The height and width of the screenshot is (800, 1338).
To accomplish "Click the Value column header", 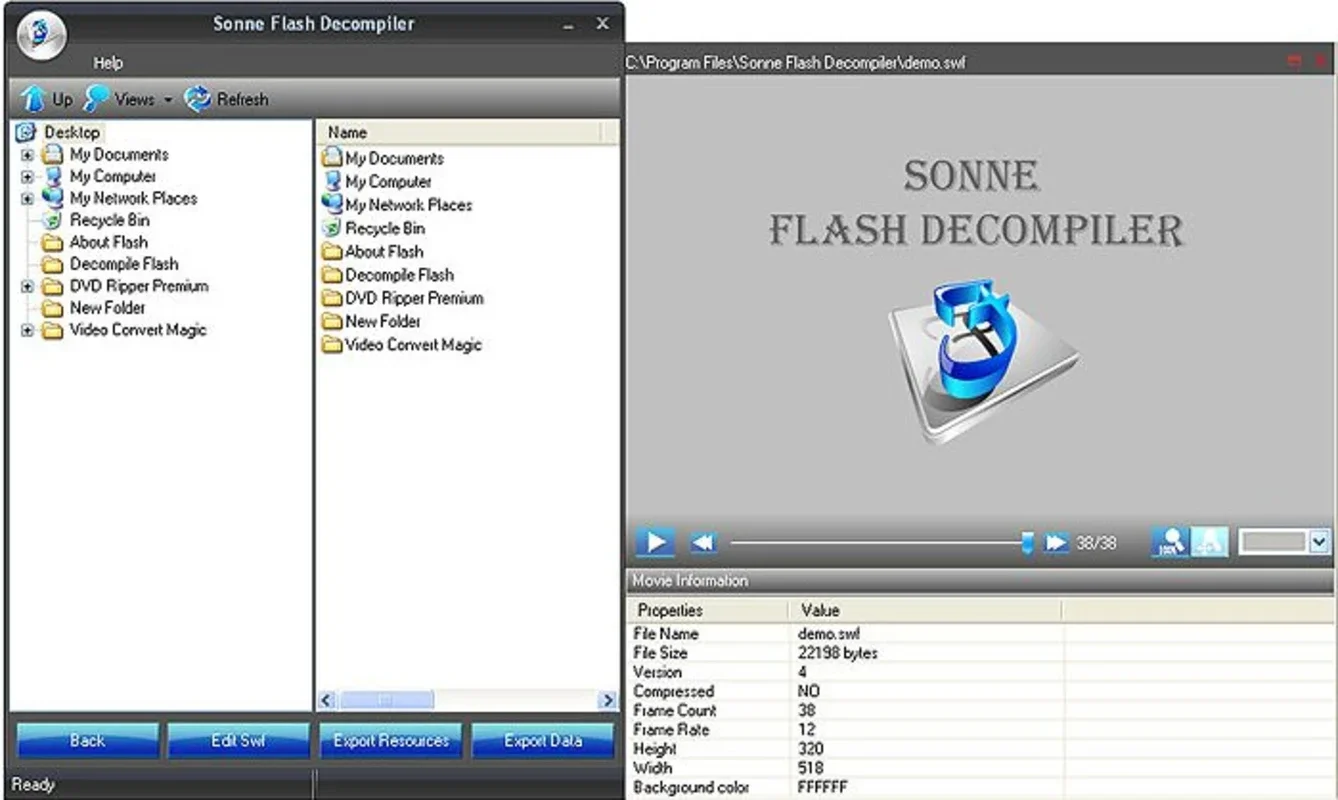I will (925, 610).
